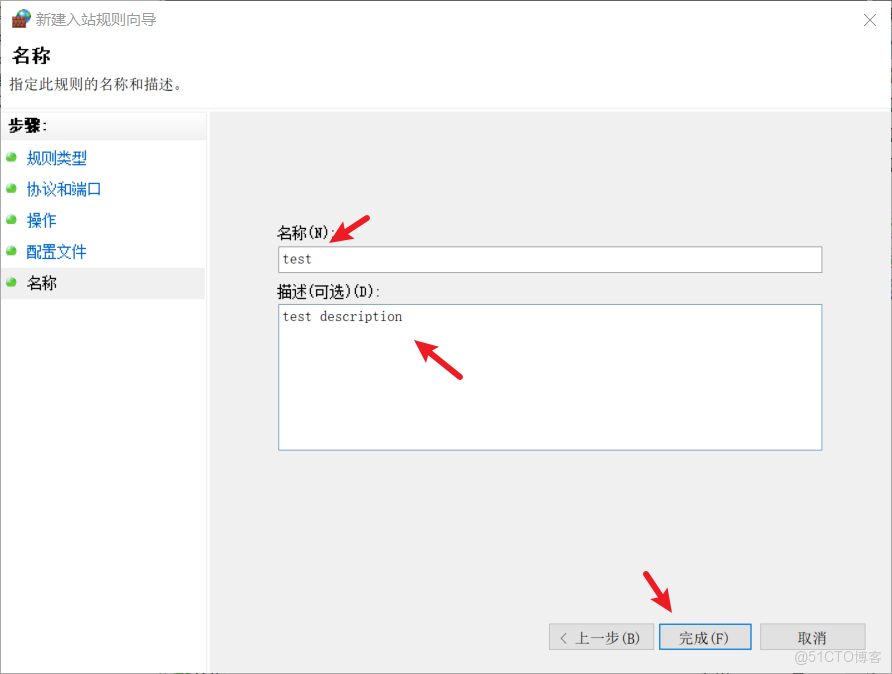Go back to the 规则类型 step
Screen dimensions: 892x674
pyautogui.click(x=58, y=158)
